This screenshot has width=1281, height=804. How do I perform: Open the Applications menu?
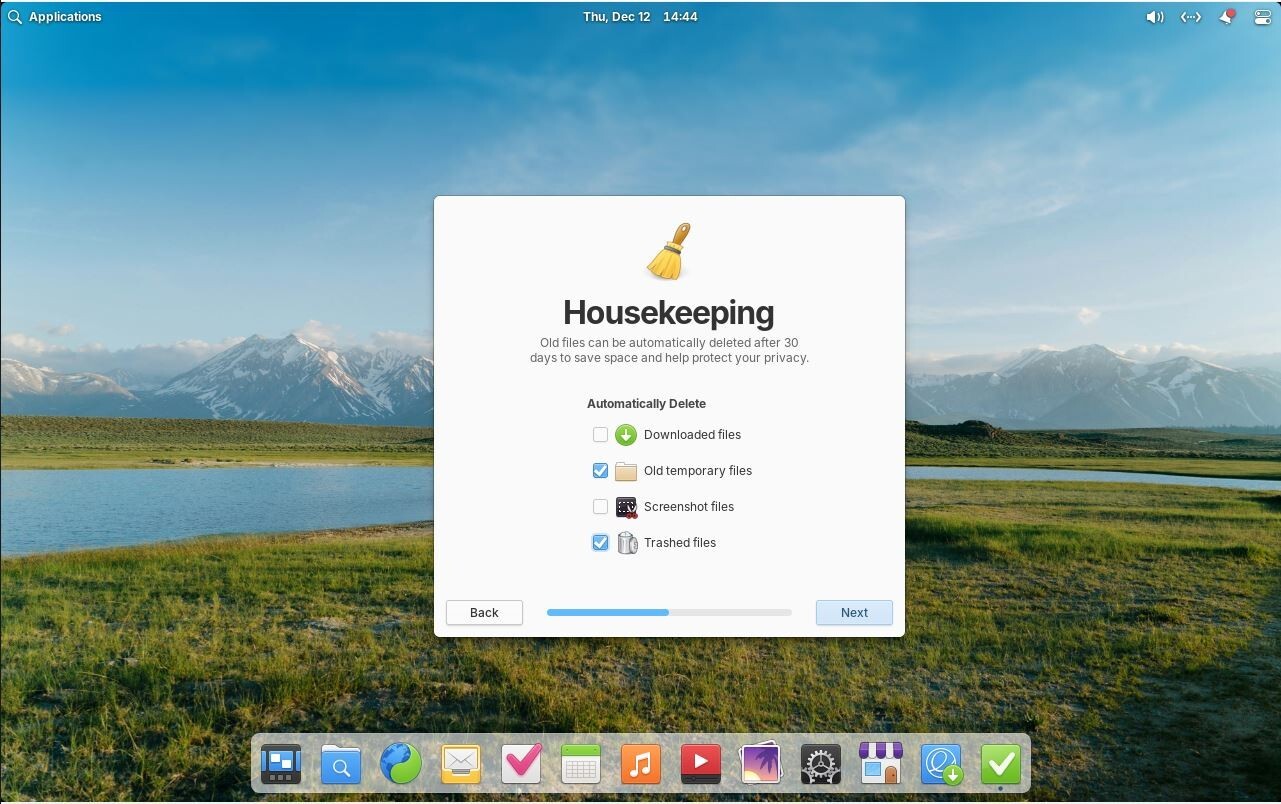click(54, 17)
